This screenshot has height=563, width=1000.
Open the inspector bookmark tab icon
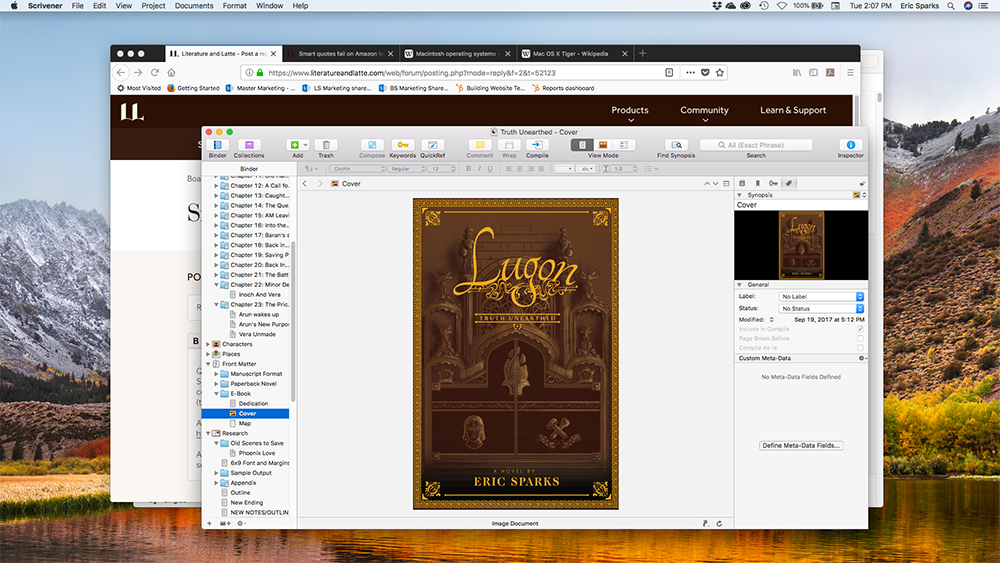(x=758, y=184)
